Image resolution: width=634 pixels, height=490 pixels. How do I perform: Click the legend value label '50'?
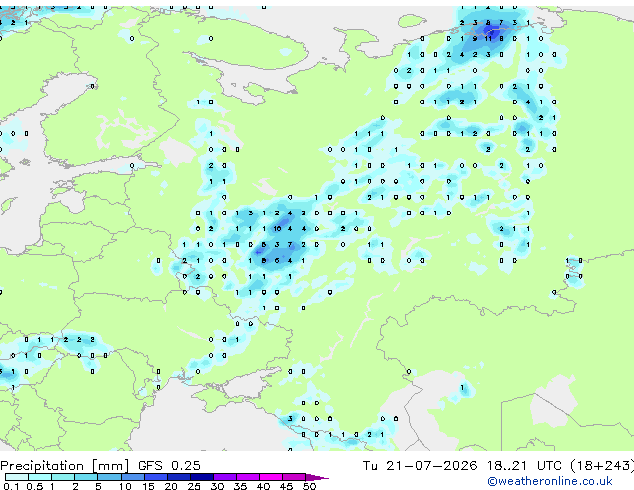[309, 486]
